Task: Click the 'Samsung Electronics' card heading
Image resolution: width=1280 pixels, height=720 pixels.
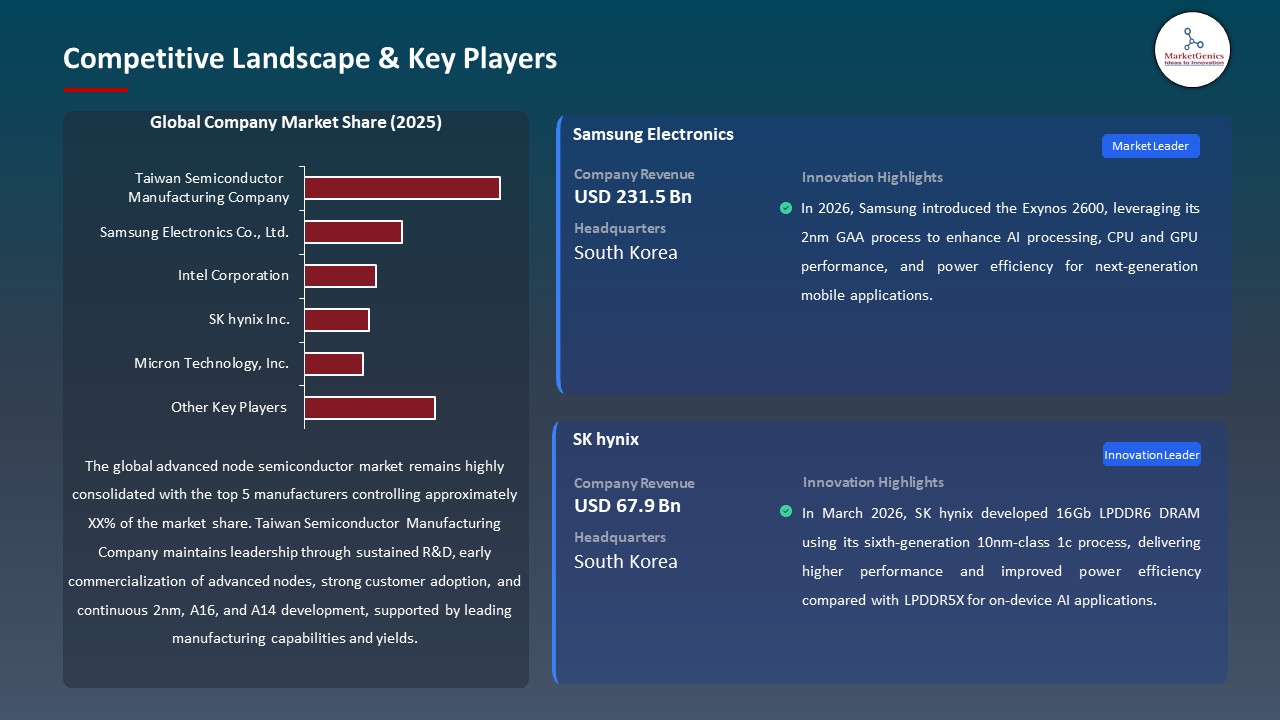Action: click(x=653, y=134)
